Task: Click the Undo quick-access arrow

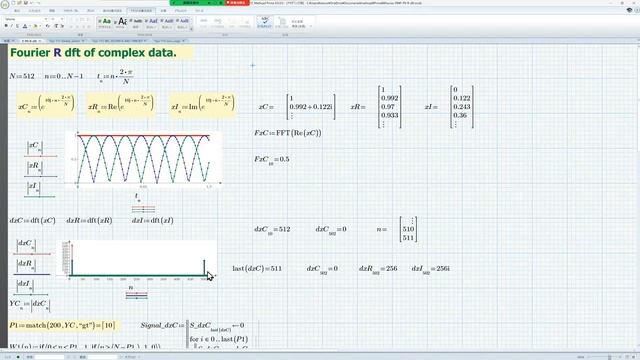Action: point(31,3)
